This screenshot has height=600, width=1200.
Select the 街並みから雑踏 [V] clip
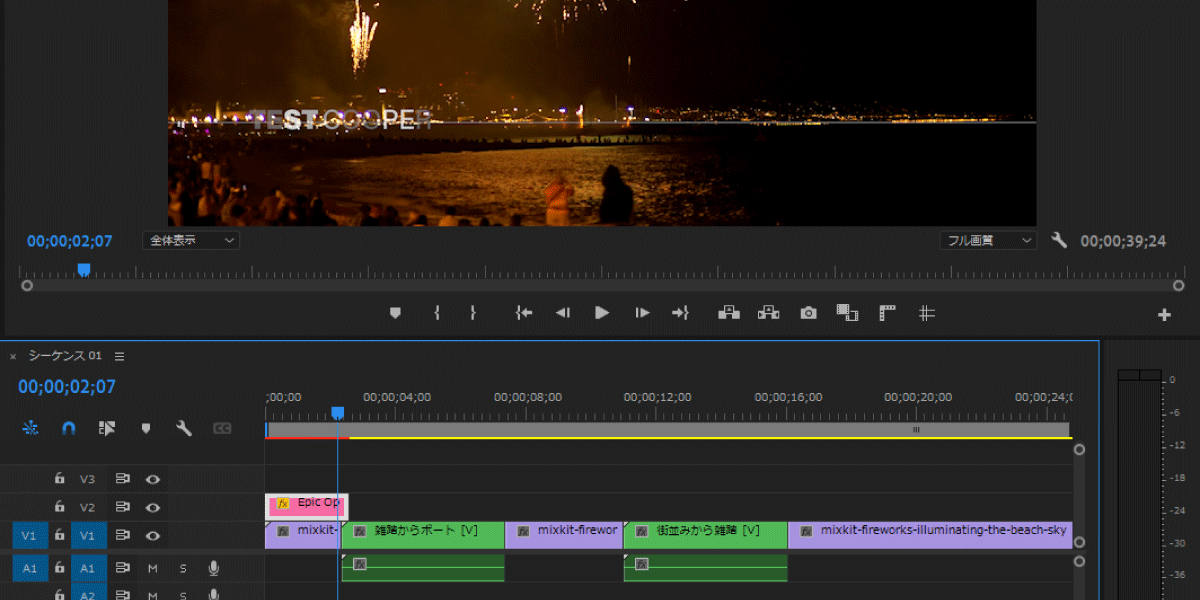[x=705, y=535]
